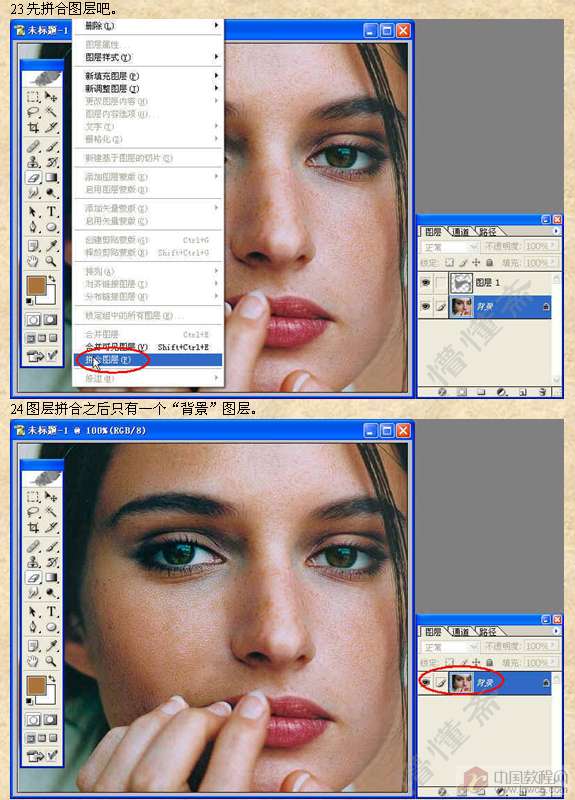Viewport: 575px width, 800px height.
Task: Select the Crop tool in step 24 toolbox
Action: point(34,527)
